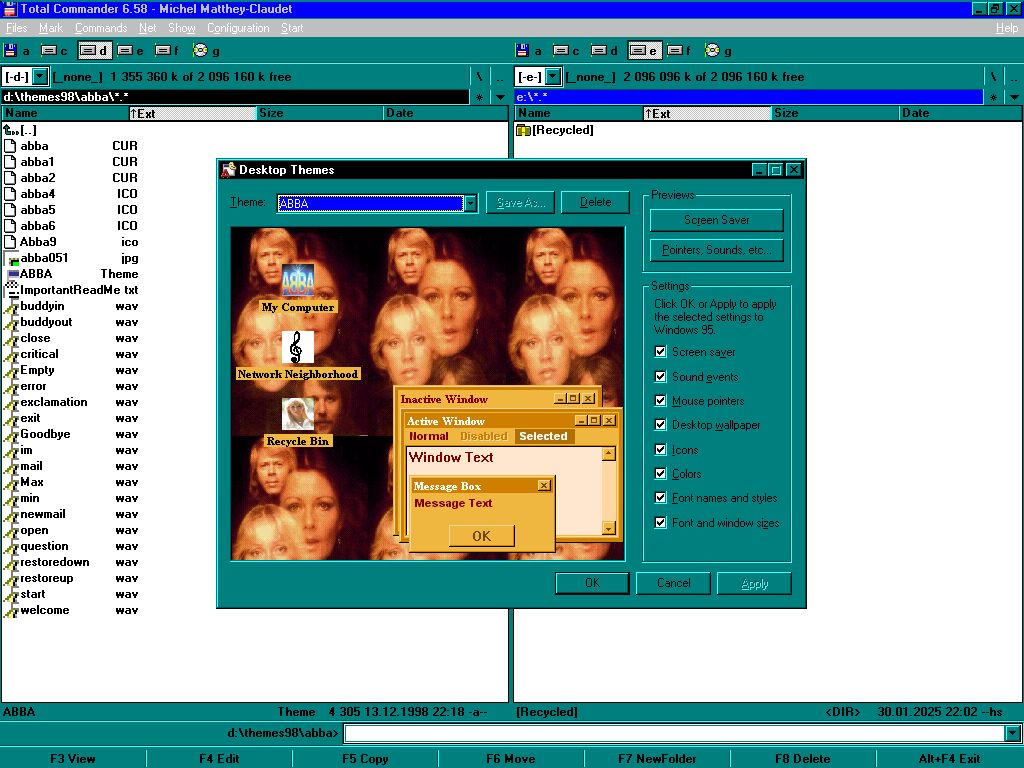This screenshot has height=768, width=1024.
Task: Click Network Neighborhood treble clef icon
Action: [297, 348]
